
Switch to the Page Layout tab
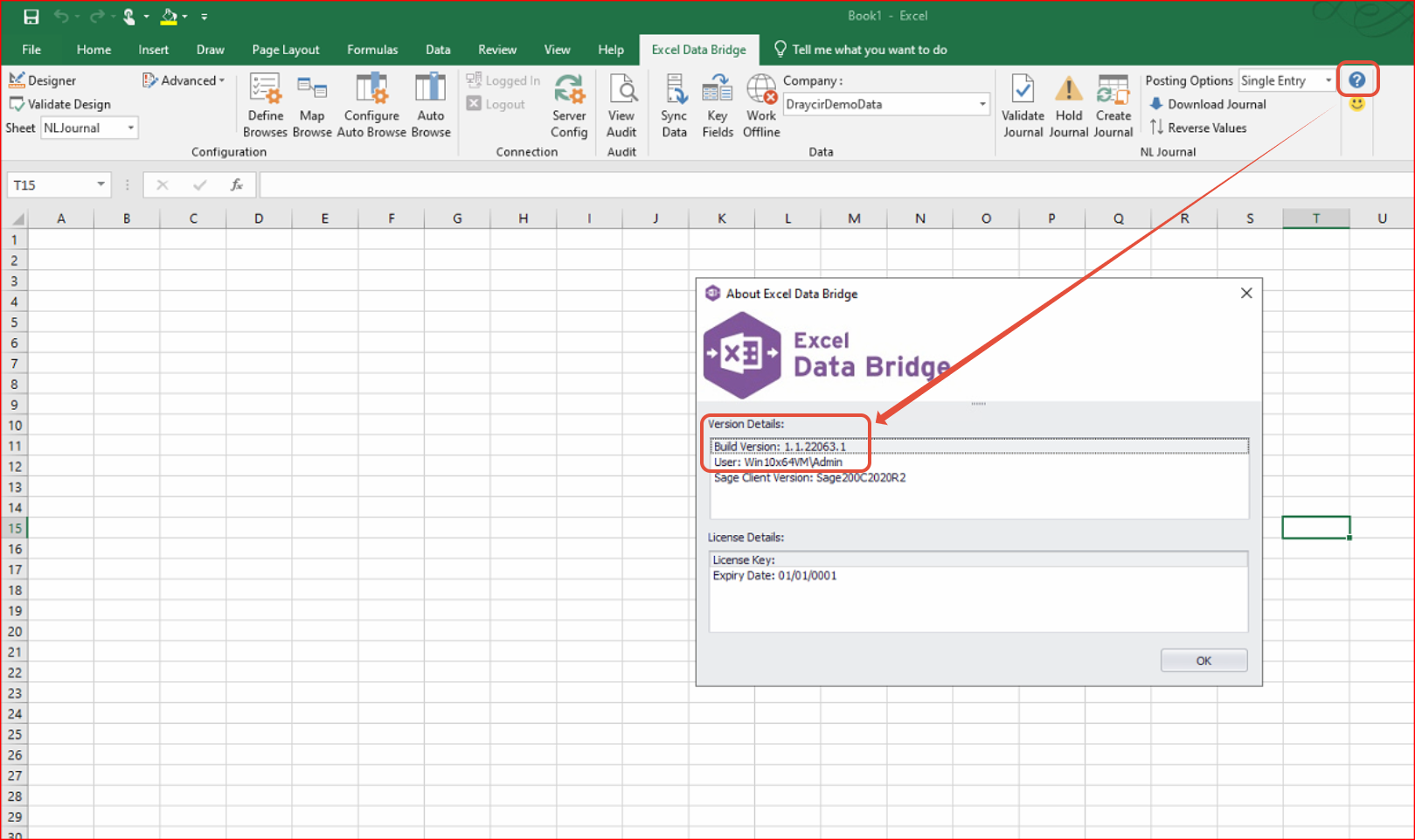286,50
